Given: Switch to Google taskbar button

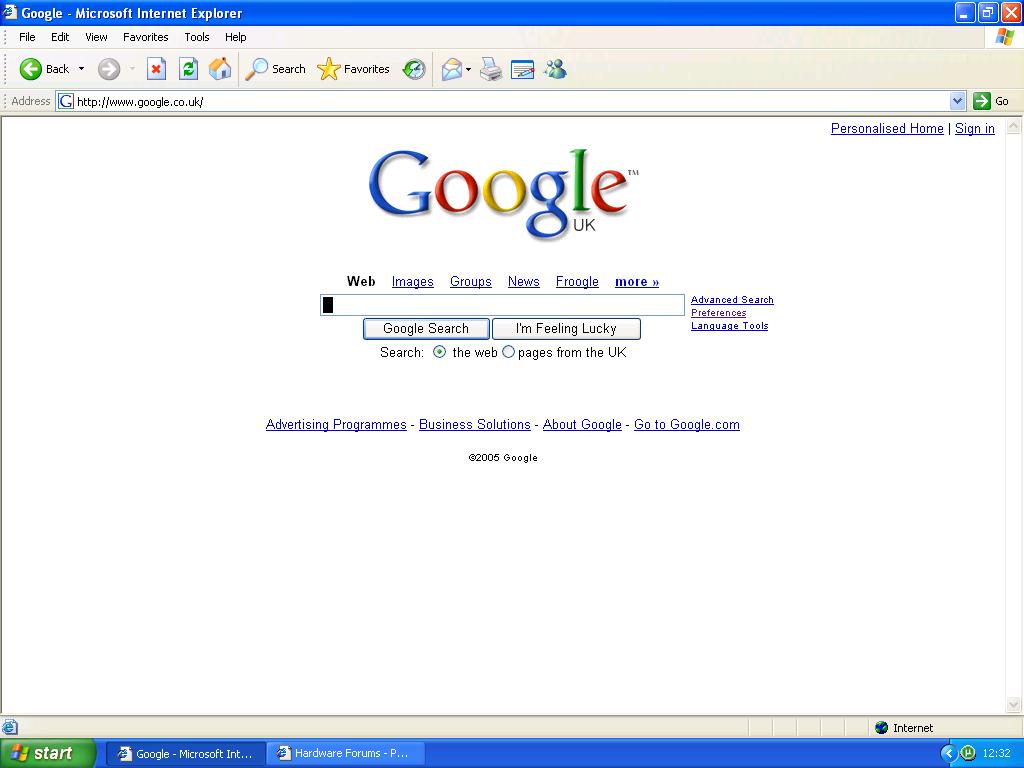Looking at the screenshot, I should 185,754.
